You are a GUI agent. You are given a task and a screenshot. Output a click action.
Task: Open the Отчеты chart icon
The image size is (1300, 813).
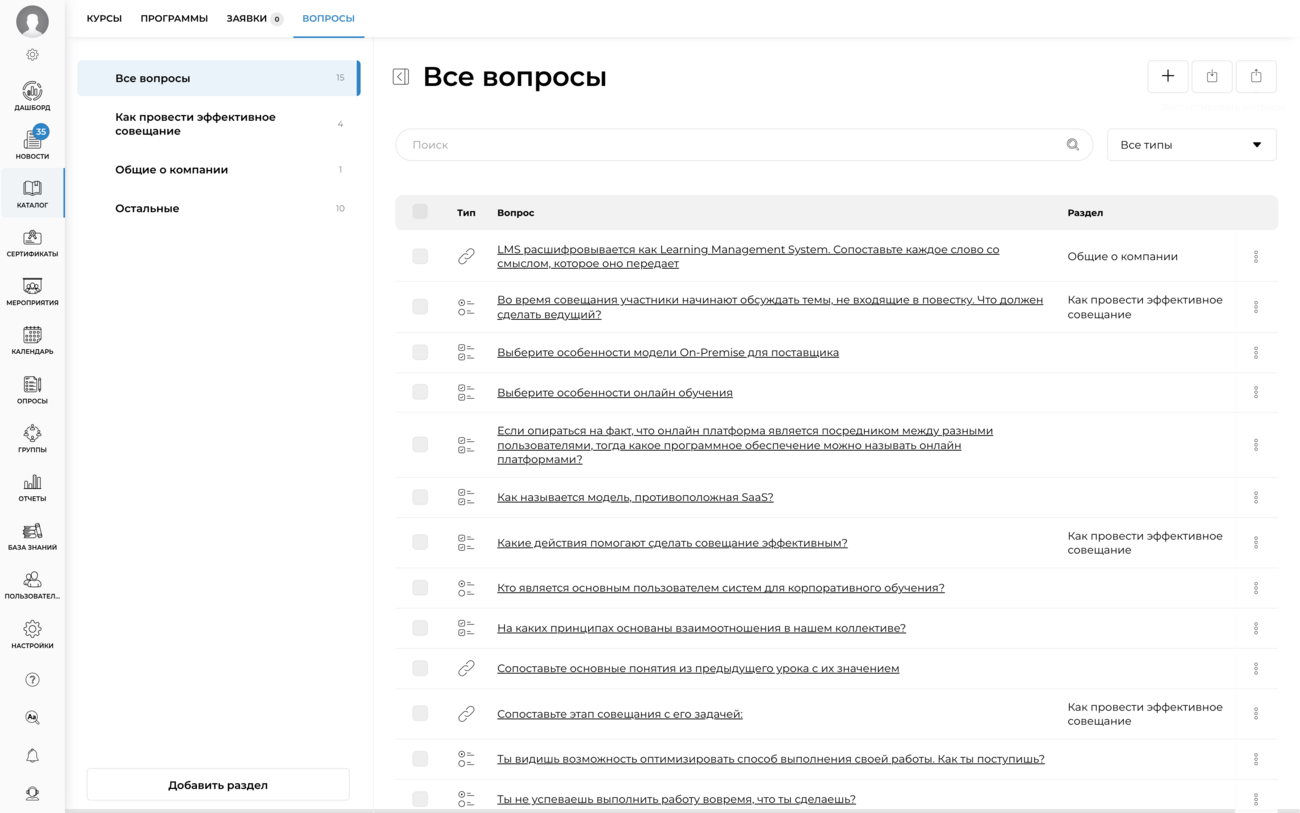coord(32,488)
